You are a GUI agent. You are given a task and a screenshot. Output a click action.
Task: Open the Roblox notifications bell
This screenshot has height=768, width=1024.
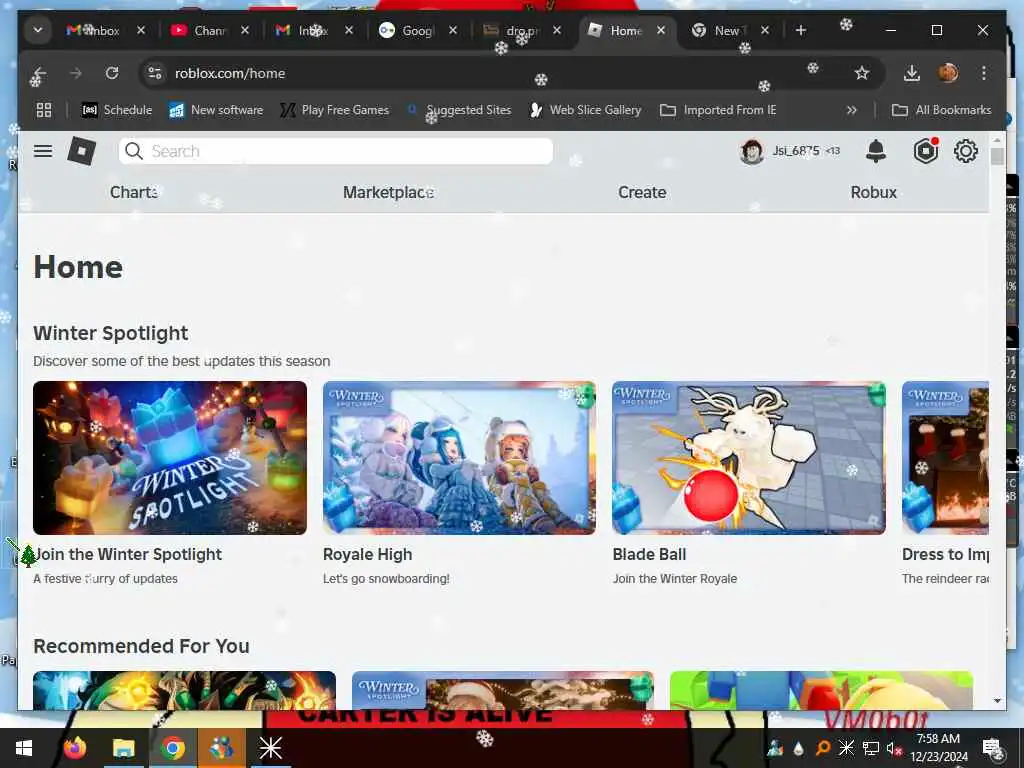(x=876, y=152)
